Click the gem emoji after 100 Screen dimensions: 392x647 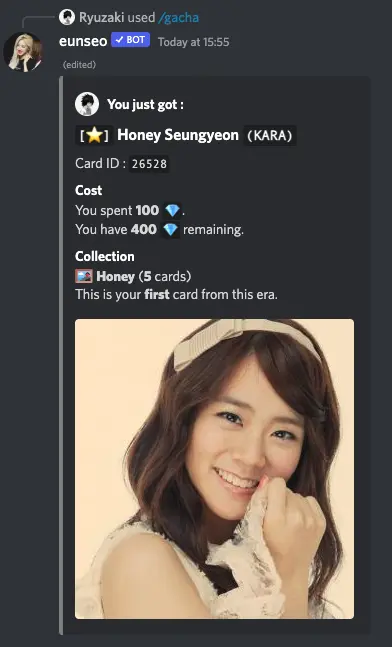(x=172, y=211)
